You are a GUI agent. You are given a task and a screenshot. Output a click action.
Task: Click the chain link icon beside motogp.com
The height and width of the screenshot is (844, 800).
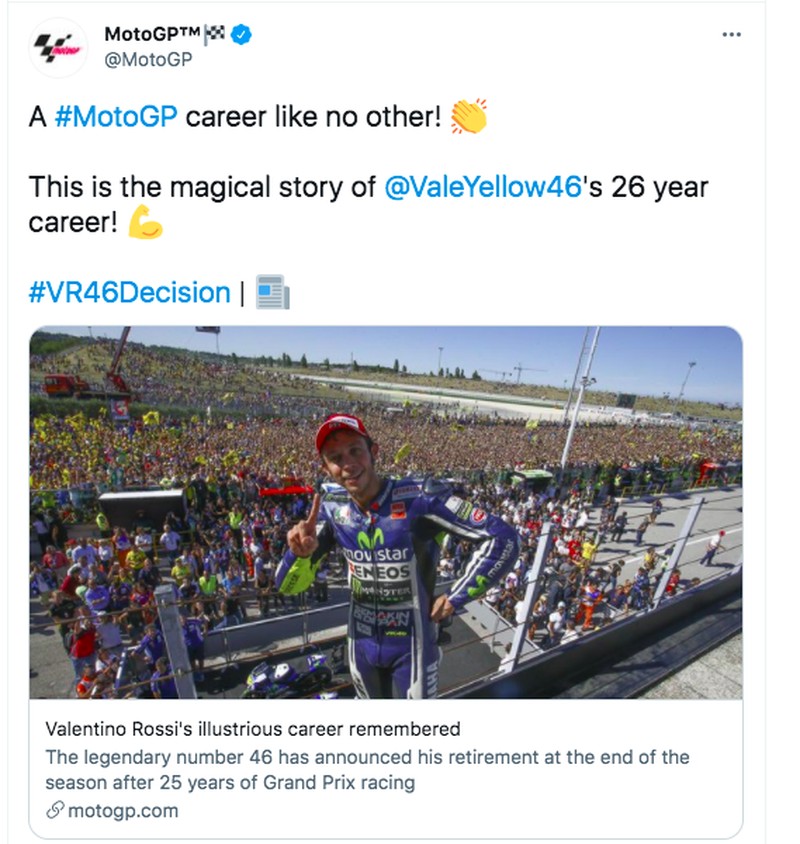[55, 811]
